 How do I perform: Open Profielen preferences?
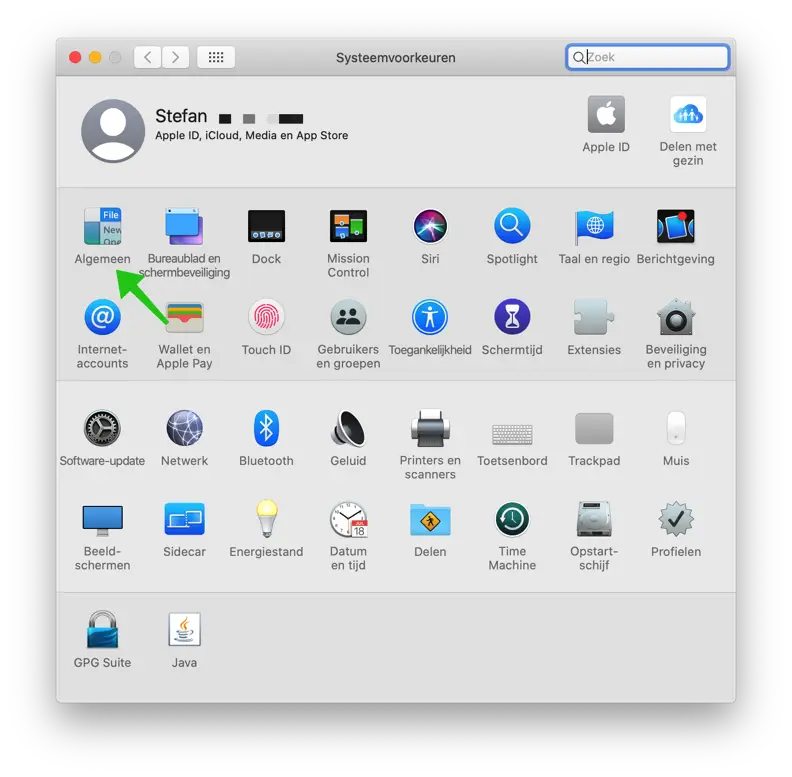(676, 519)
